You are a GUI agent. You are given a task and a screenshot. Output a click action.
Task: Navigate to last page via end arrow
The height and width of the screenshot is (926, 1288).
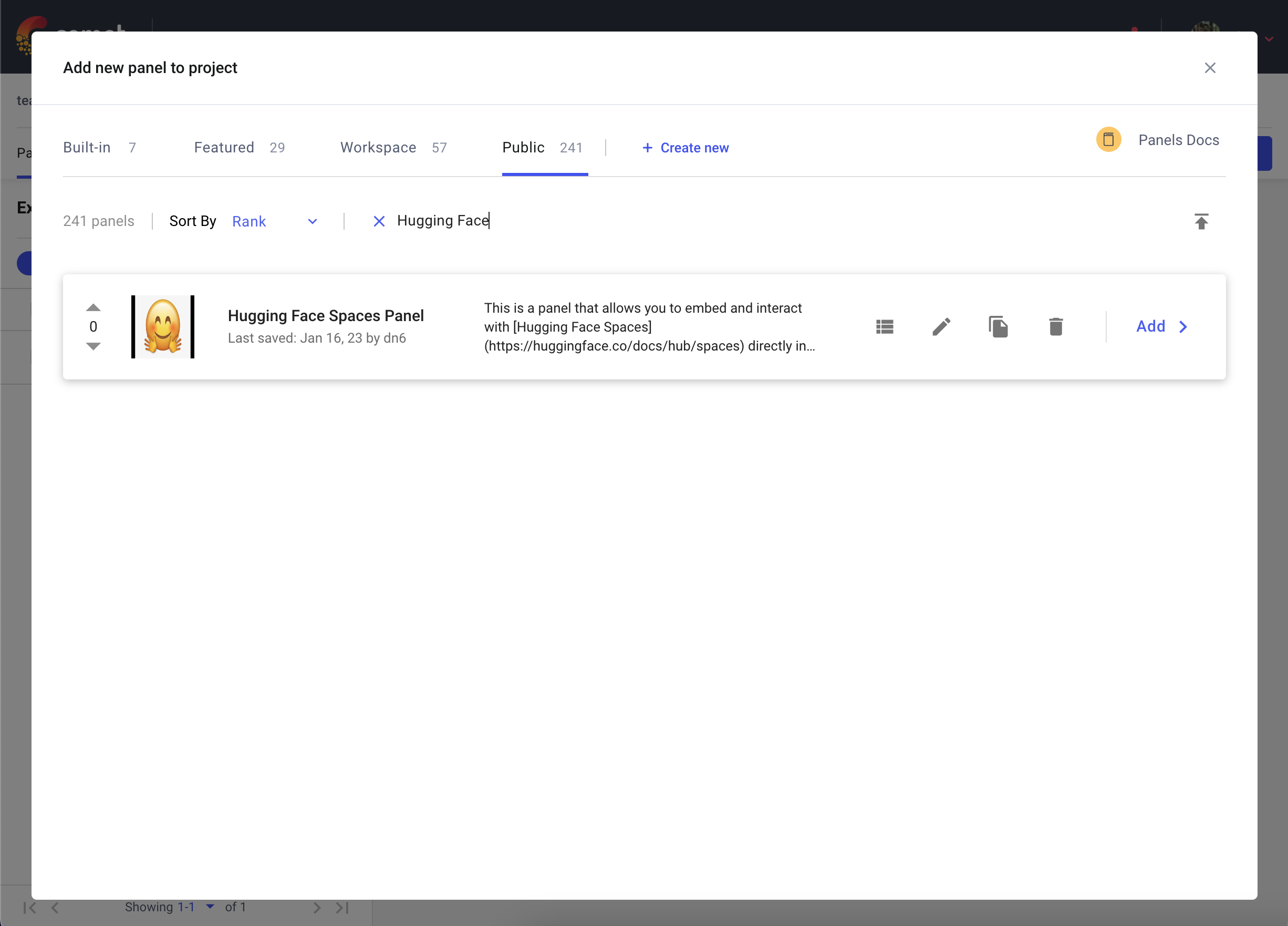point(342,907)
